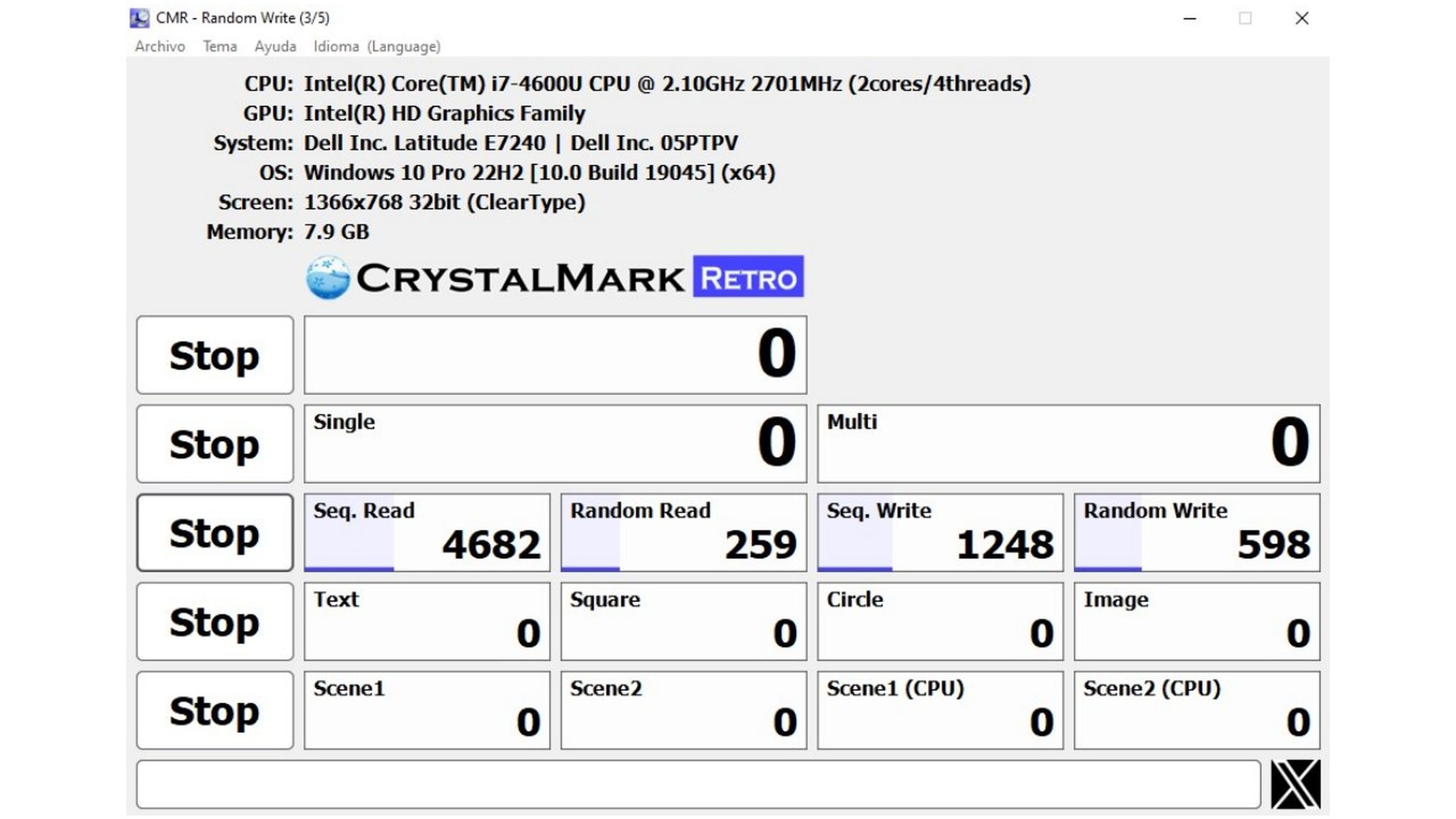The height and width of the screenshot is (819, 1456).
Task: Click the Scene2 score cell
Action: point(683,711)
